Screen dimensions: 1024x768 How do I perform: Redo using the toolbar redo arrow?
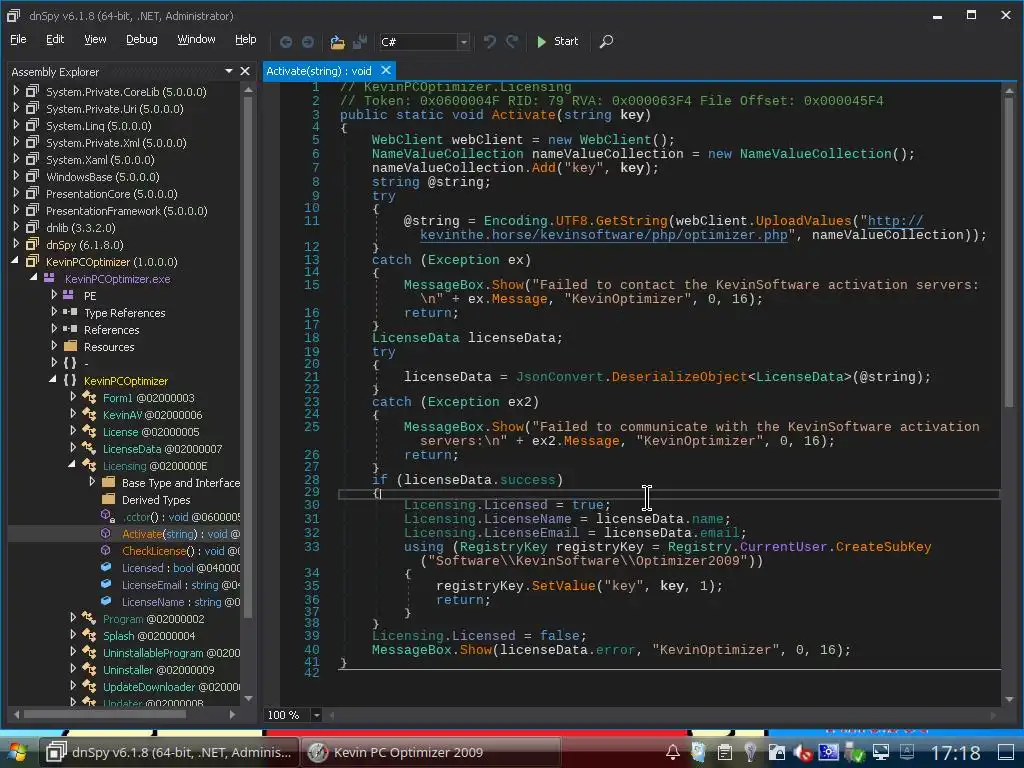512,42
